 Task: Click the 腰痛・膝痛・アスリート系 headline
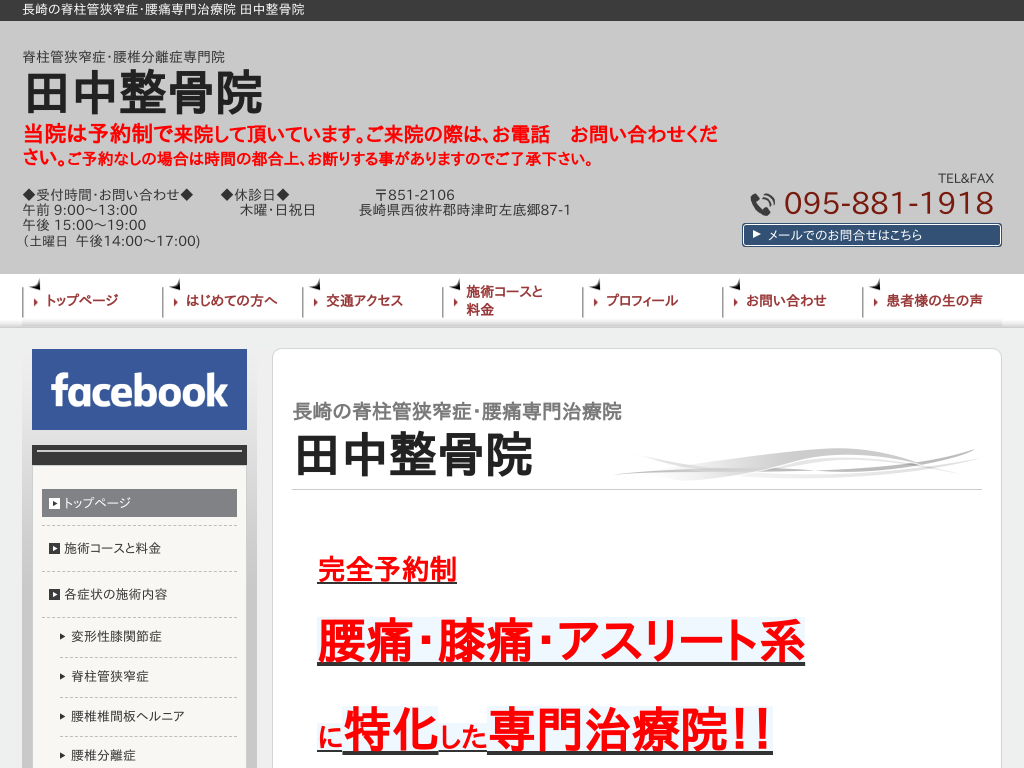(561, 641)
